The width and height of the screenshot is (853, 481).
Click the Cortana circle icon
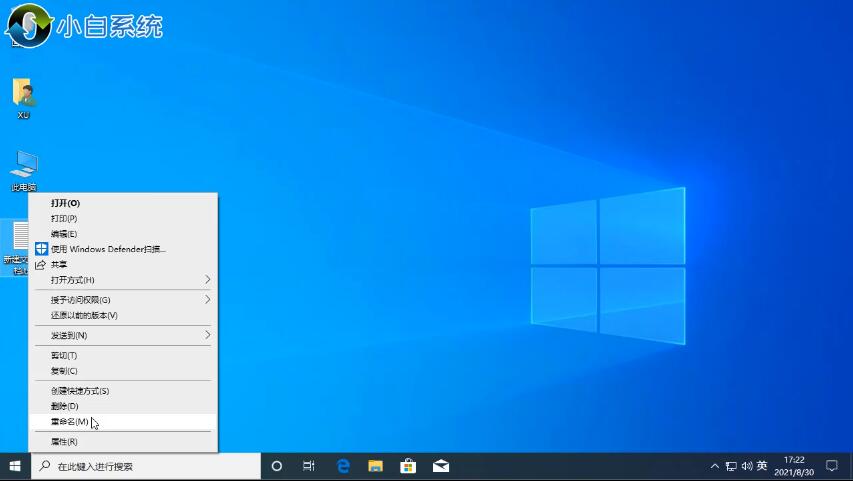click(277, 466)
